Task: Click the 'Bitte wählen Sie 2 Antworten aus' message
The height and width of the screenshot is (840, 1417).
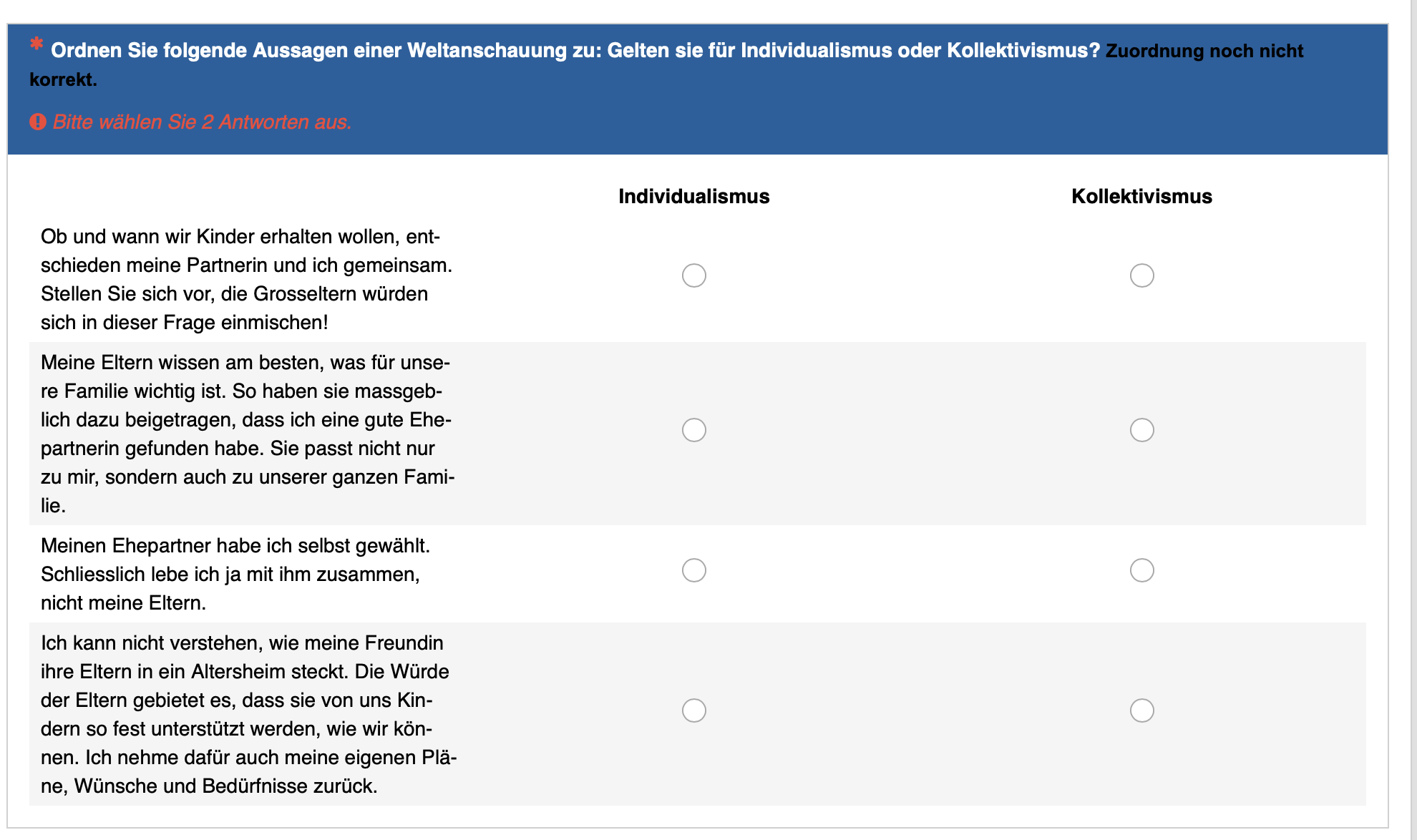Action: click(x=202, y=122)
